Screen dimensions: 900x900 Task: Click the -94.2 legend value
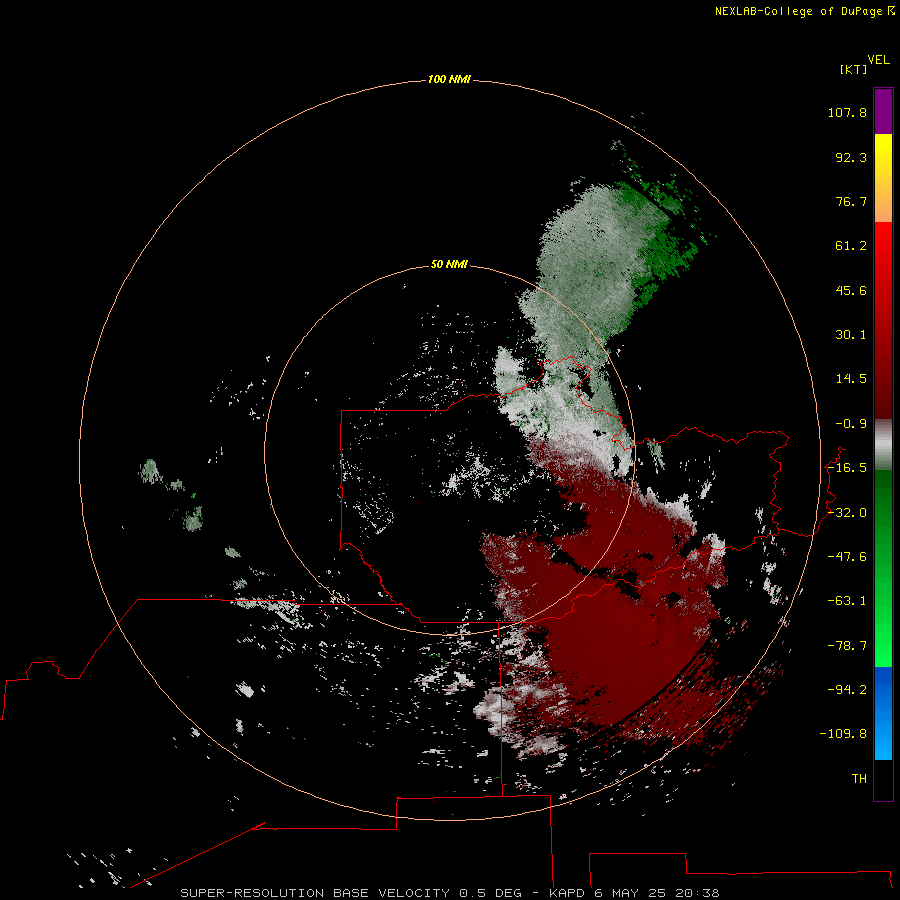[847, 689]
